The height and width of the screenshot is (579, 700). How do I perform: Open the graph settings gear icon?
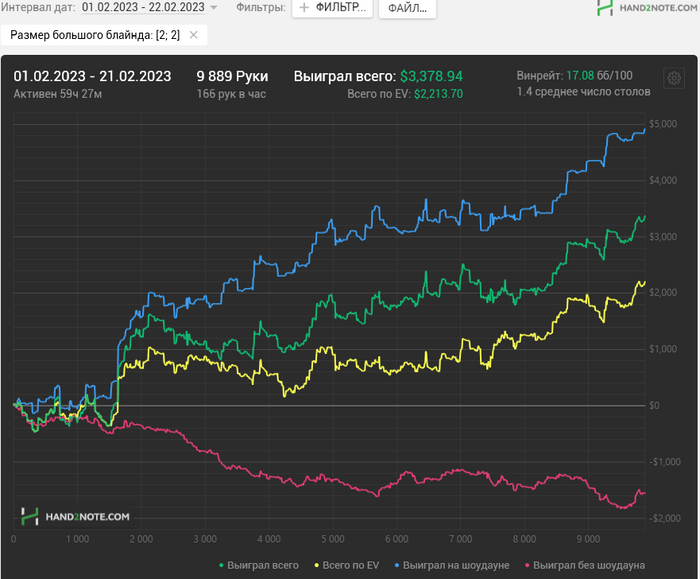[673, 78]
